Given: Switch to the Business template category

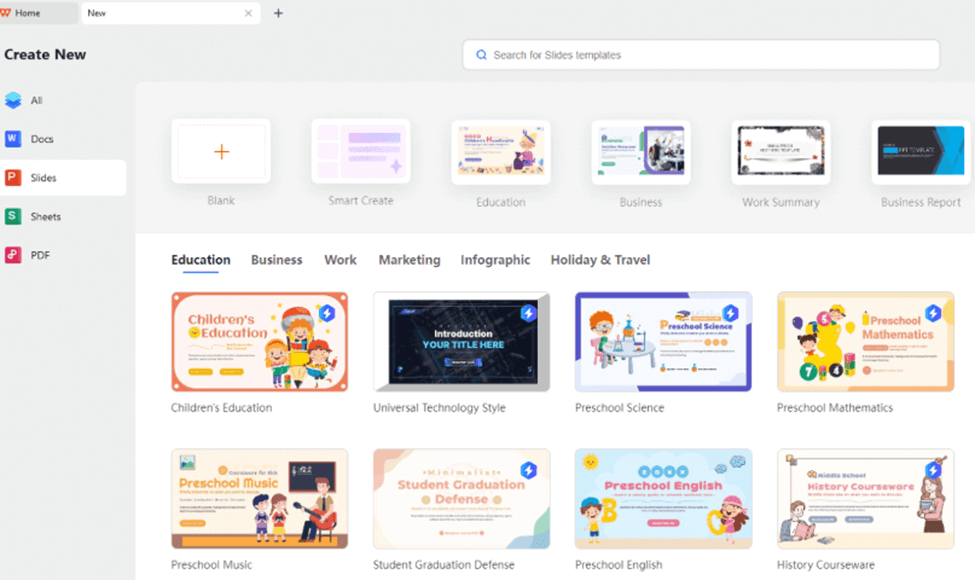Looking at the screenshot, I should click(x=276, y=259).
